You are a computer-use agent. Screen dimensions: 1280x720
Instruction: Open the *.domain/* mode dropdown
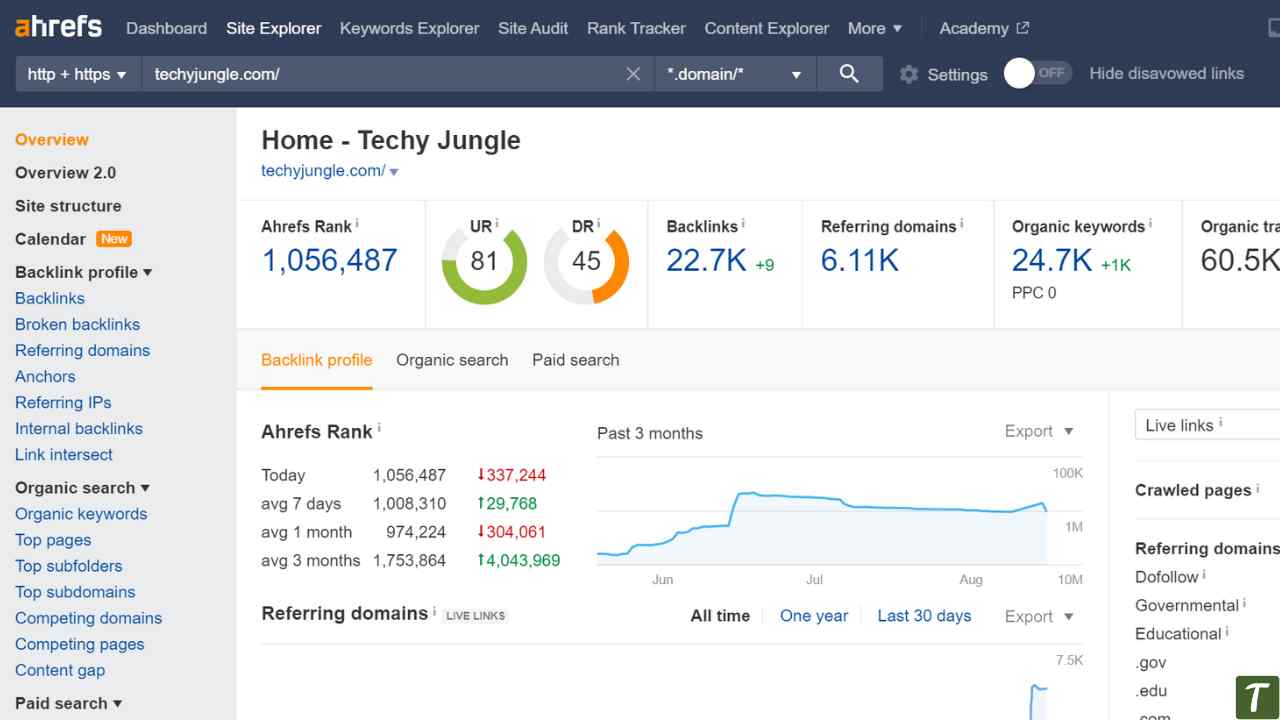pos(736,74)
